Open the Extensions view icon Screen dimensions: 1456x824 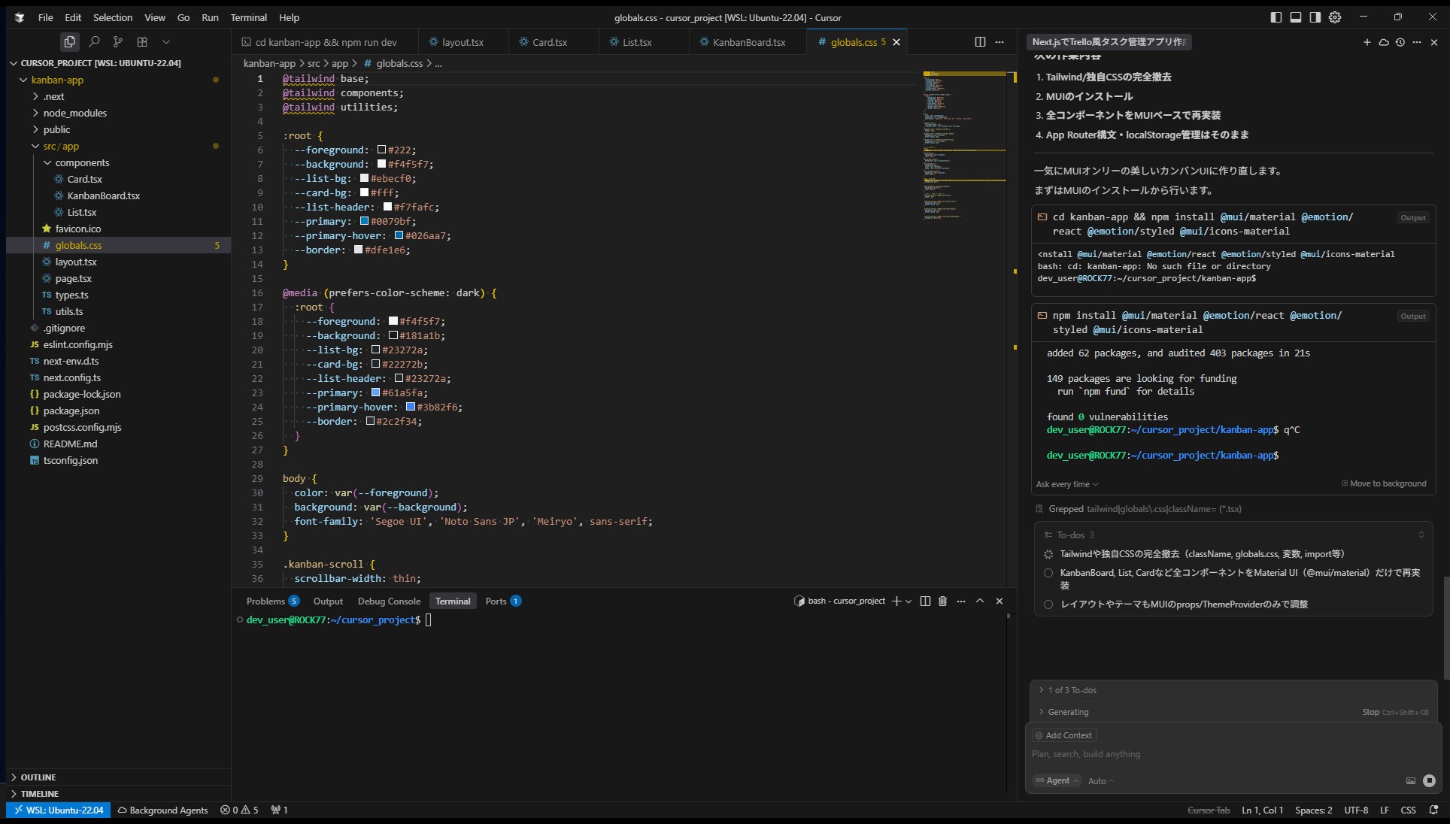[x=142, y=42]
